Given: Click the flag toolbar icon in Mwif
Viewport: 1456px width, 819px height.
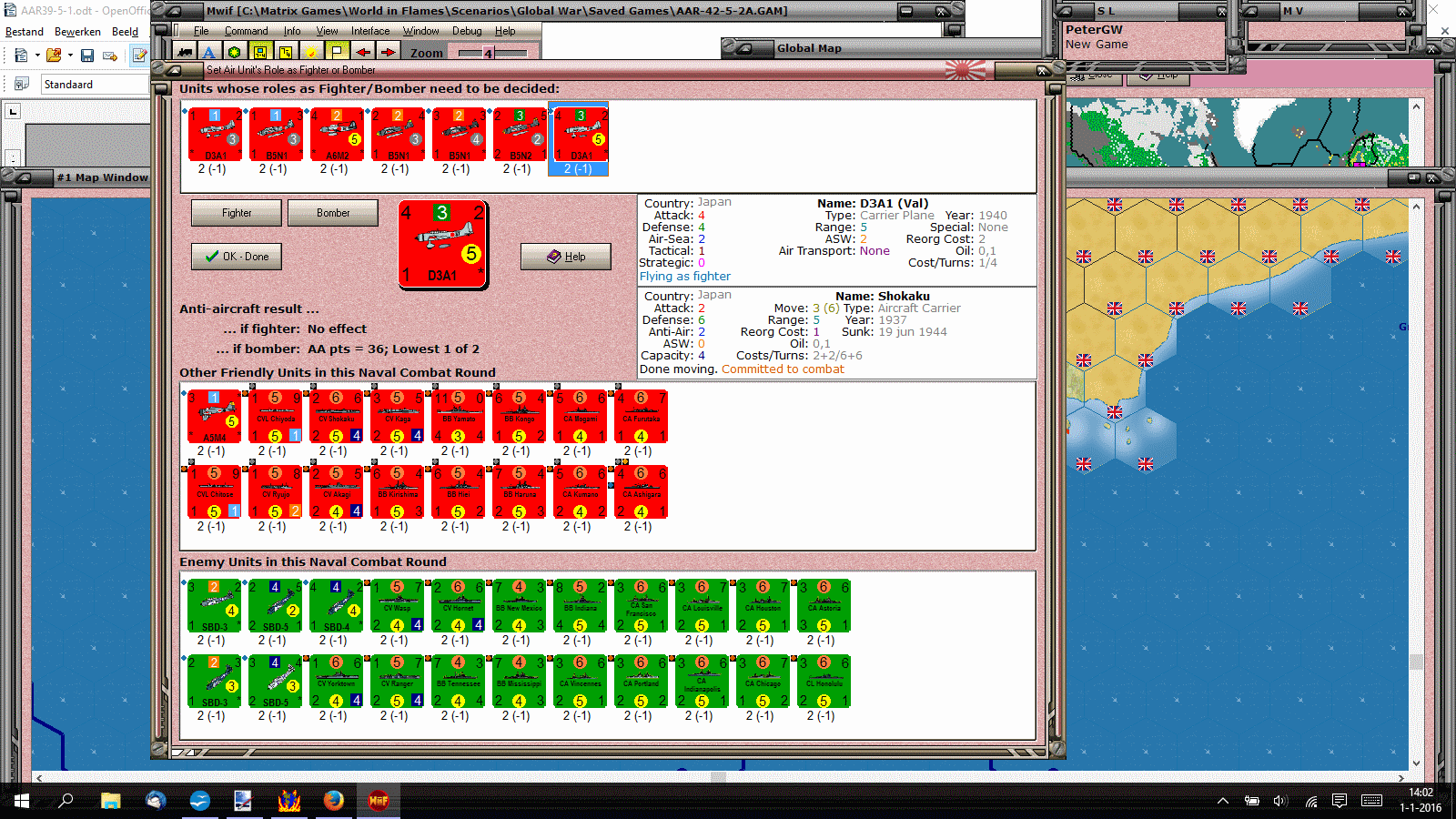Looking at the screenshot, I should [x=337, y=52].
